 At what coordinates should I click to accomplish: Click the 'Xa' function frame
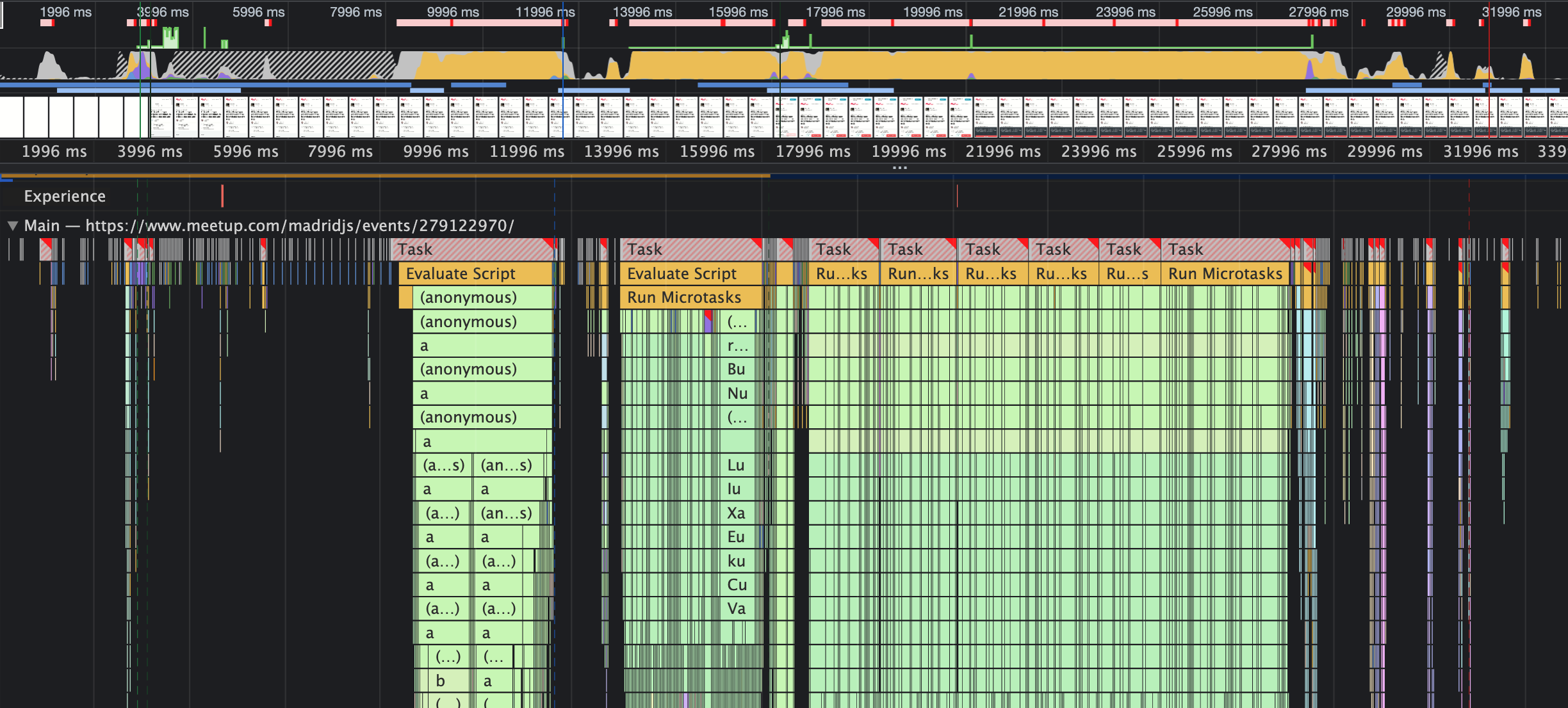736,513
